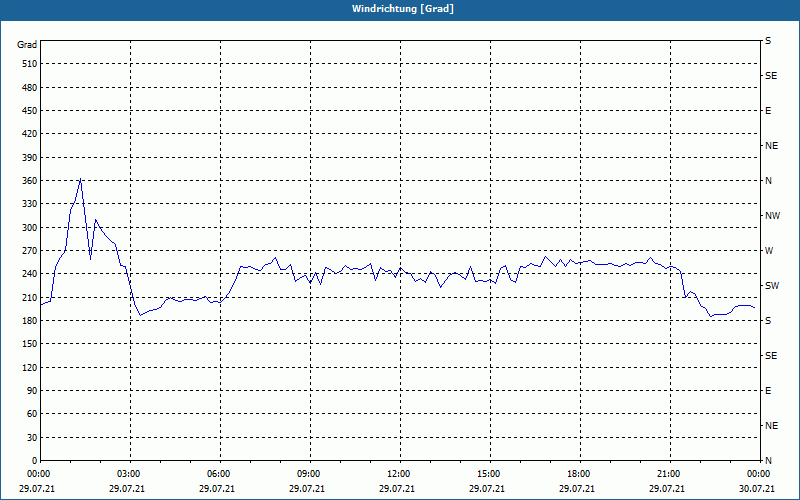Click the 270 degree axis label
This screenshot has height=500, width=800.
click(x=30, y=251)
